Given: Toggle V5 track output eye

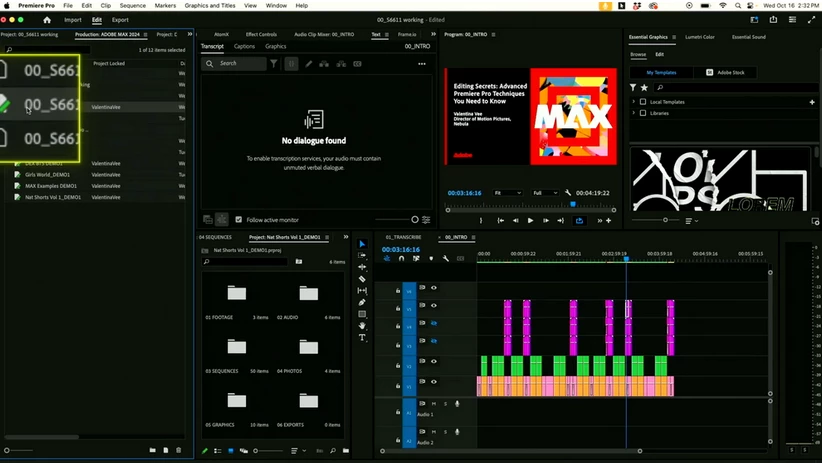Looking at the screenshot, I should pos(434,305).
